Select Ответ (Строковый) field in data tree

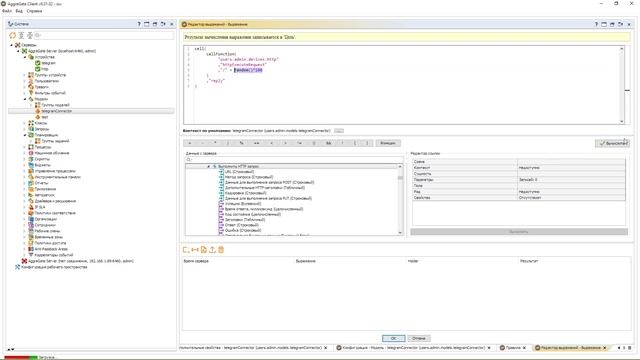click(x=242, y=225)
